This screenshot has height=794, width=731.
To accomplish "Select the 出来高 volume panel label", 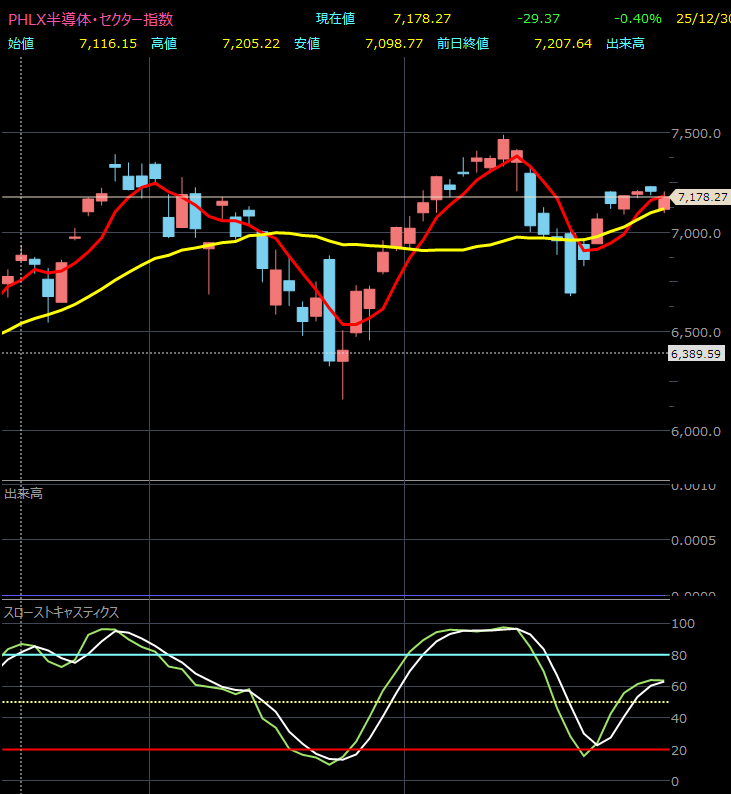I will [23, 493].
